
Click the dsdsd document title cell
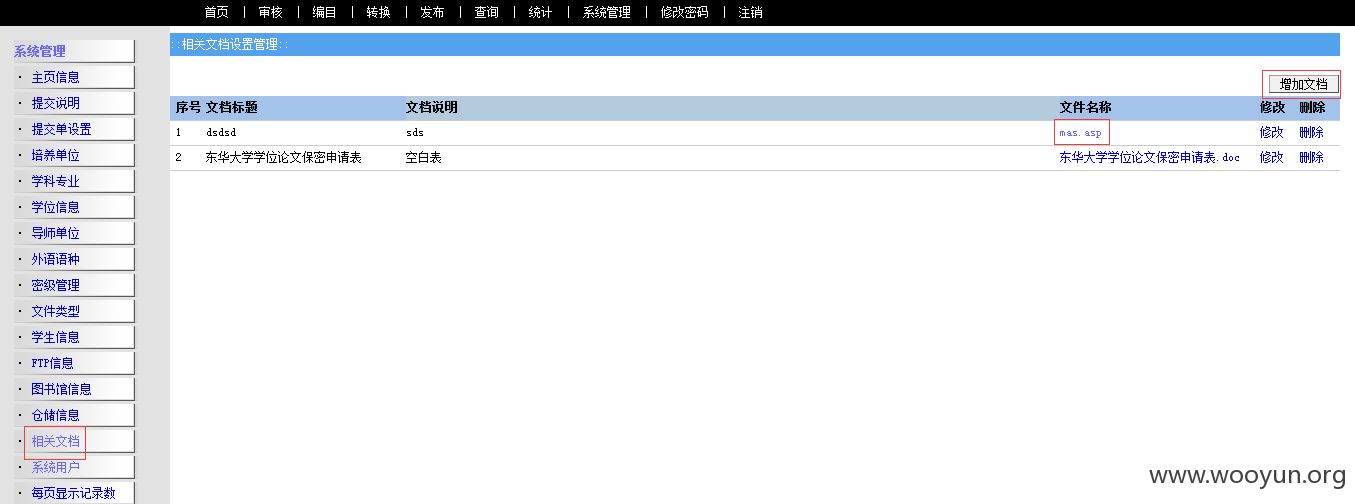pos(220,133)
